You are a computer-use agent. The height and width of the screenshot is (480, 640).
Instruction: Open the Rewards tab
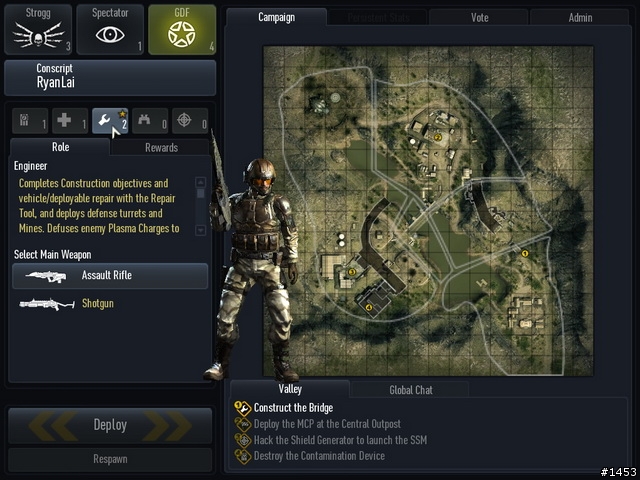click(161, 147)
